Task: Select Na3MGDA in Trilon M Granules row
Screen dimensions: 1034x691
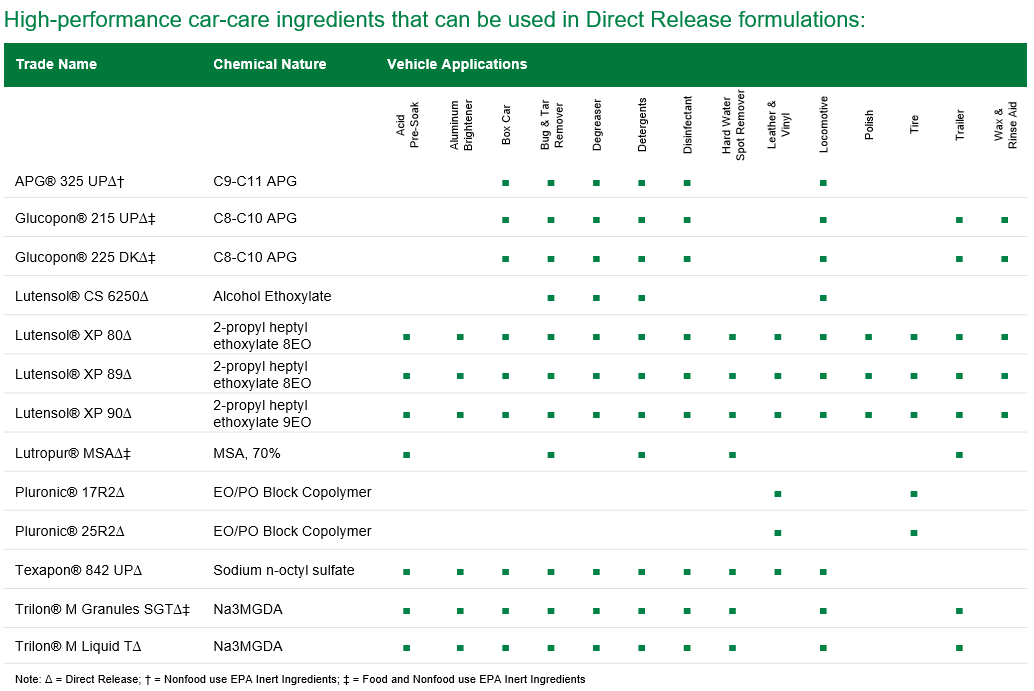Action: tap(248, 609)
